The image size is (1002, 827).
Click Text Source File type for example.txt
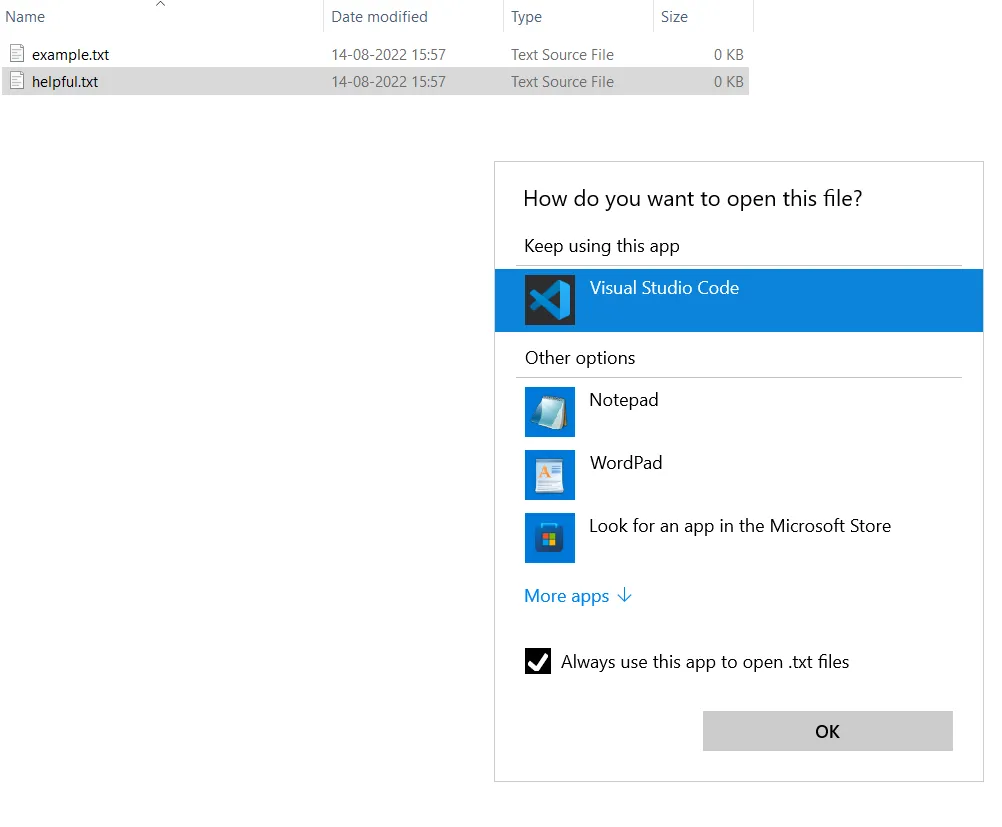coord(562,55)
